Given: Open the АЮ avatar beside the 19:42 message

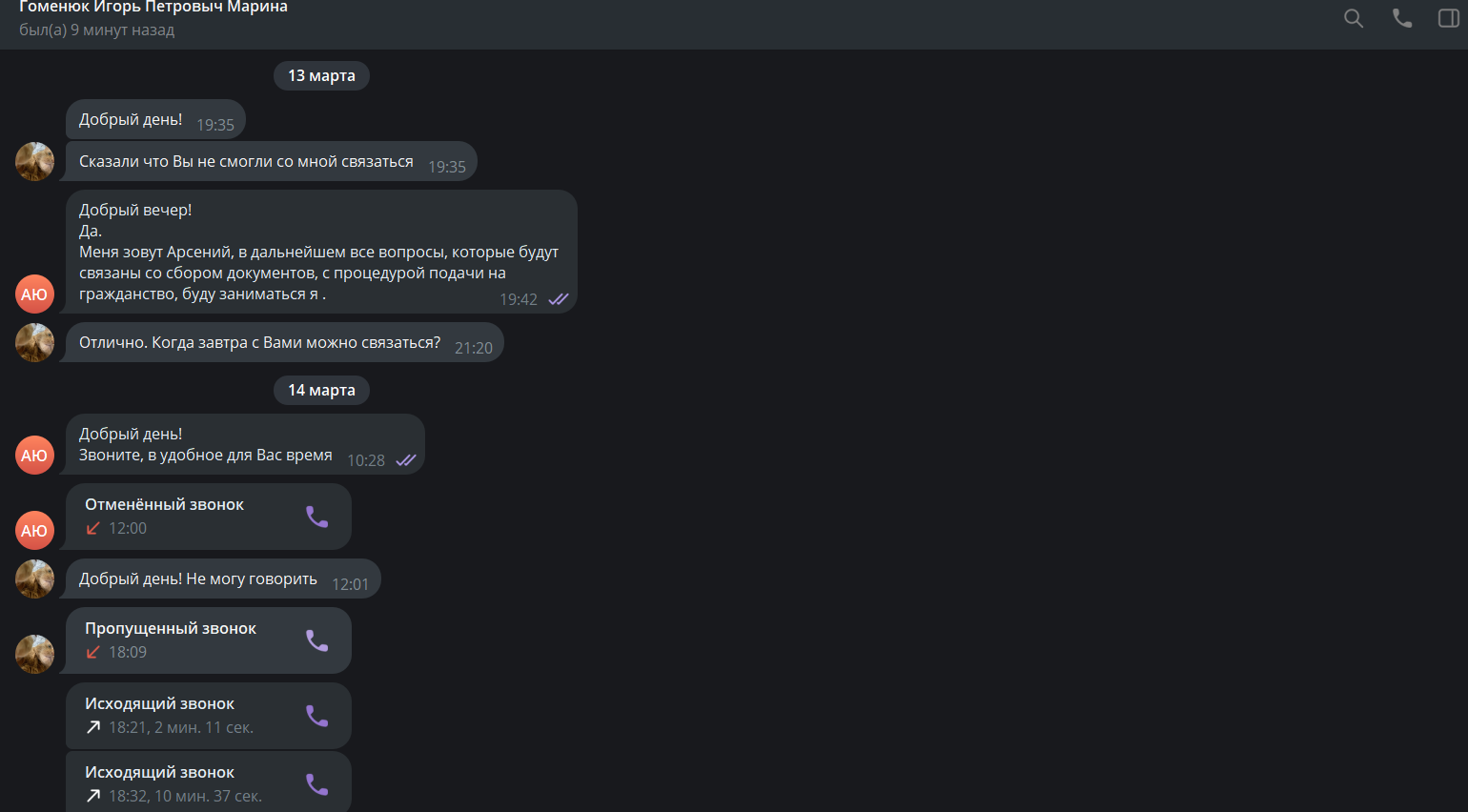Looking at the screenshot, I should pyautogui.click(x=34, y=294).
